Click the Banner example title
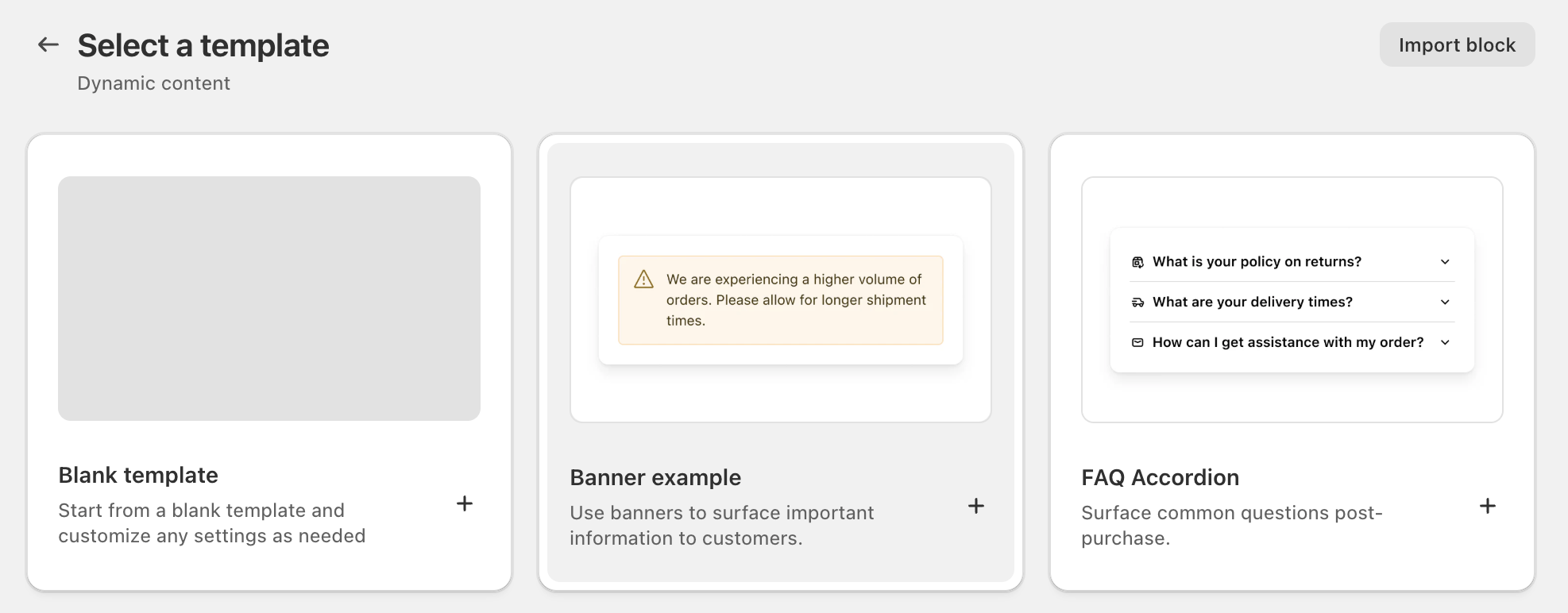 point(655,477)
